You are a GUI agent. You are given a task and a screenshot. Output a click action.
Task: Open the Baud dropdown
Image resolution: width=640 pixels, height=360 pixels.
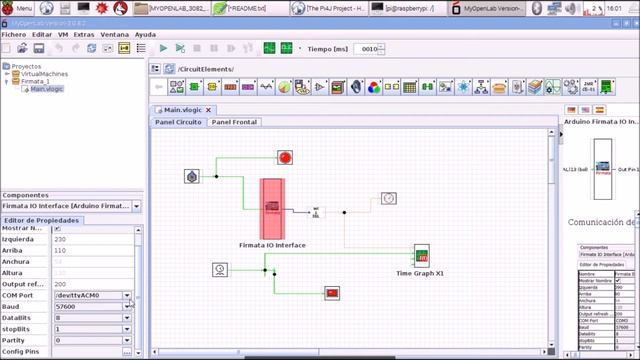click(x=127, y=307)
